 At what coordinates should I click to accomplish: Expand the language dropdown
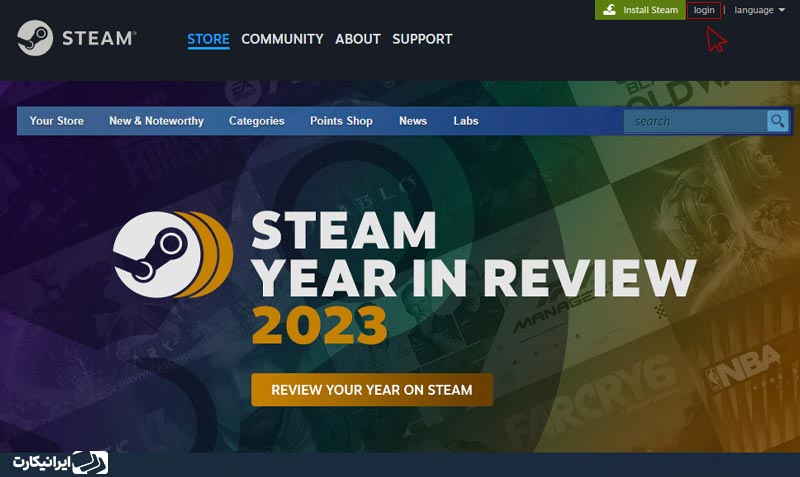(x=759, y=10)
